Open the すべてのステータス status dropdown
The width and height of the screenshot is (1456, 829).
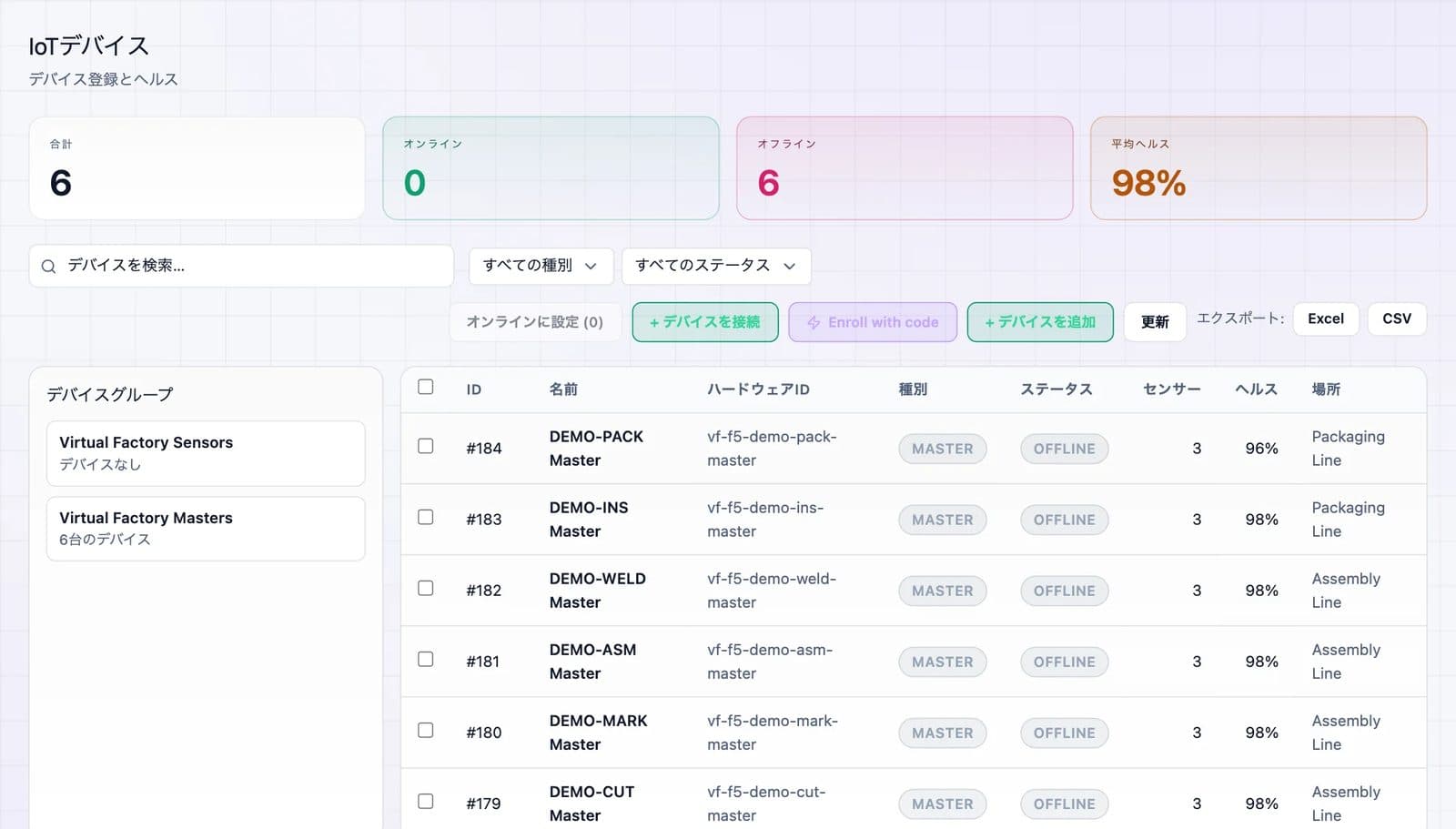(716, 266)
